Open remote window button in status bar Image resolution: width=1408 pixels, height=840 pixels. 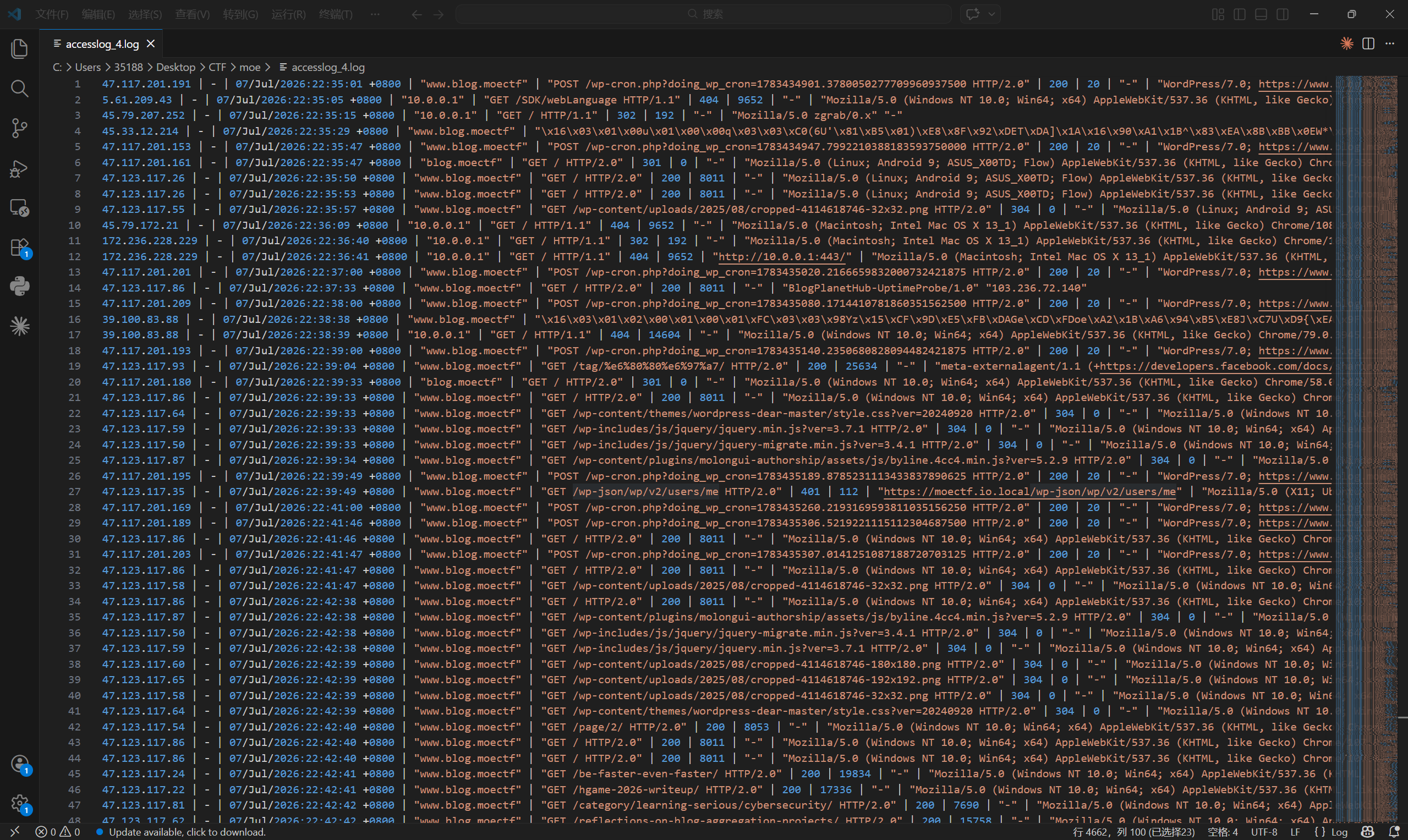coord(15,832)
